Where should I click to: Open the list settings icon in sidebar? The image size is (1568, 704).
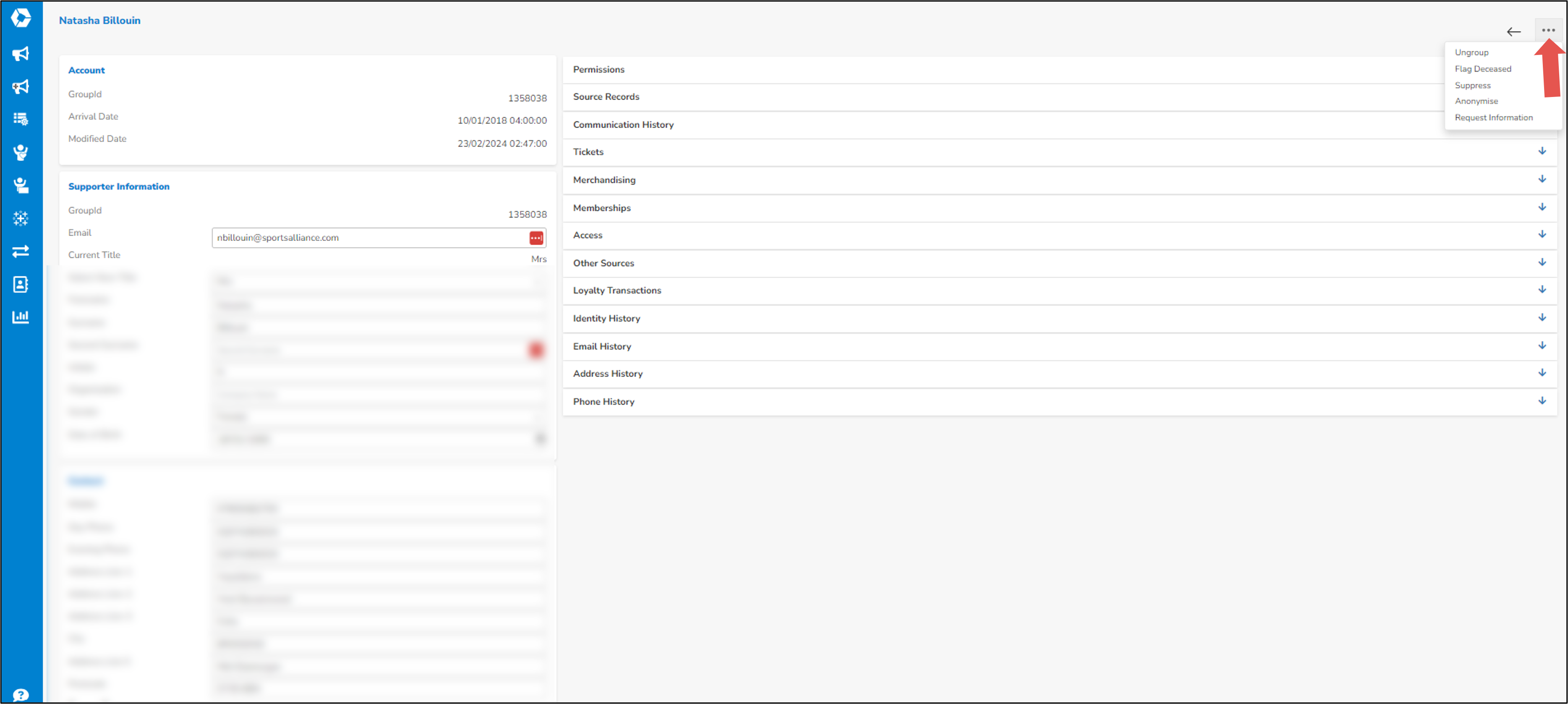pos(21,119)
